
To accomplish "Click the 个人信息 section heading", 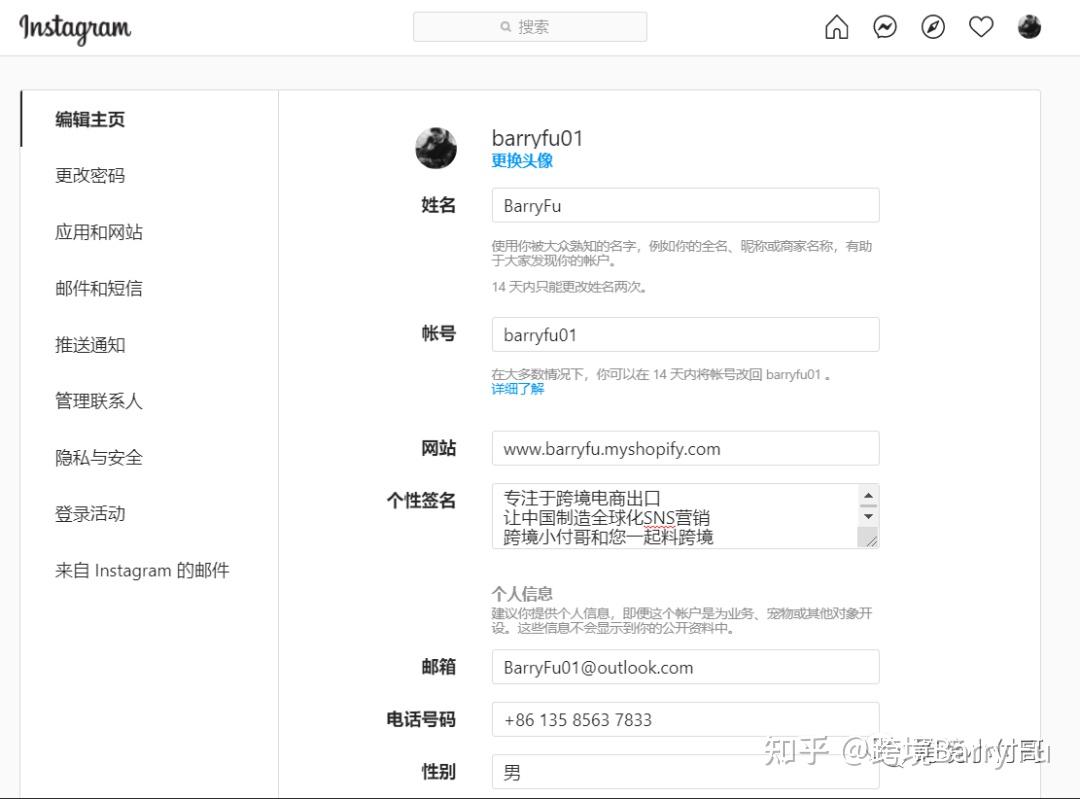I will tap(521, 594).
